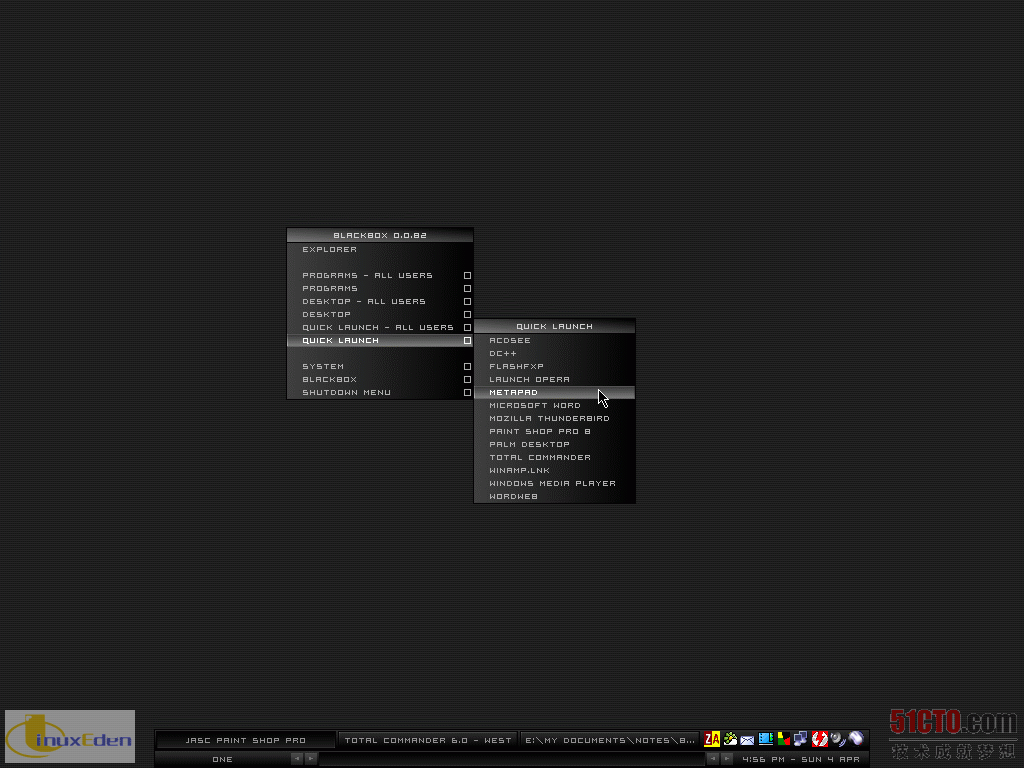Open the ZoneAlarm tray icon
The height and width of the screenshot is (768, 1024).
(x=712, y=739)
